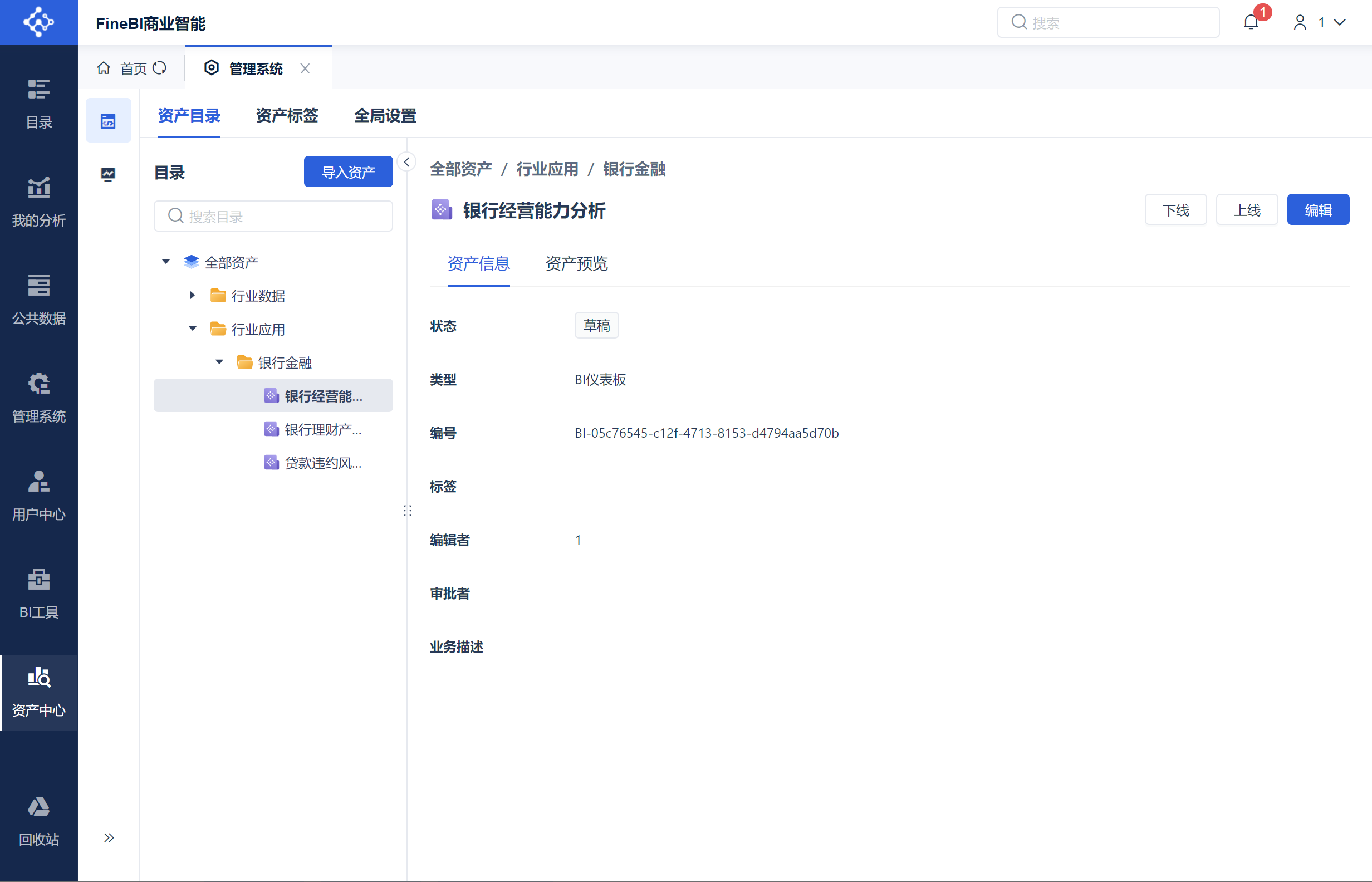Expand the 行业数据 folder

pos(193,296)
